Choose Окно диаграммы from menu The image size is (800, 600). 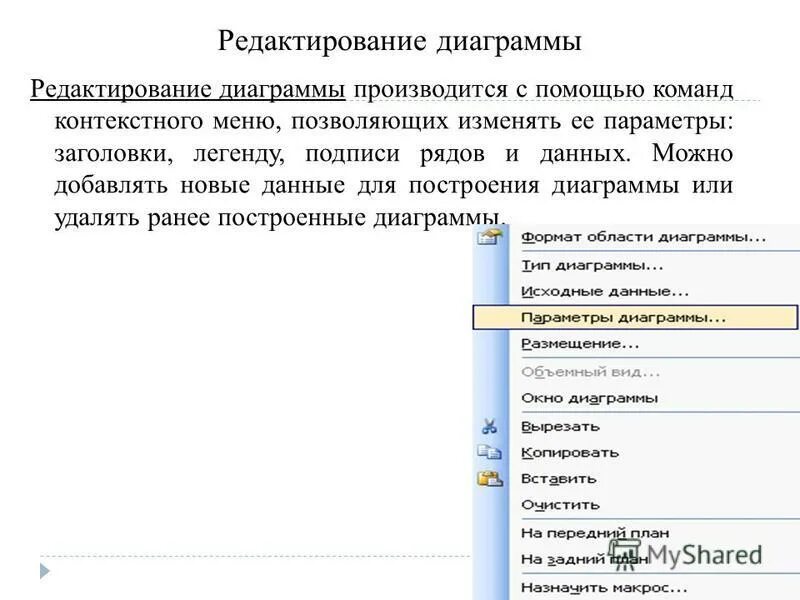pos(589,398)
